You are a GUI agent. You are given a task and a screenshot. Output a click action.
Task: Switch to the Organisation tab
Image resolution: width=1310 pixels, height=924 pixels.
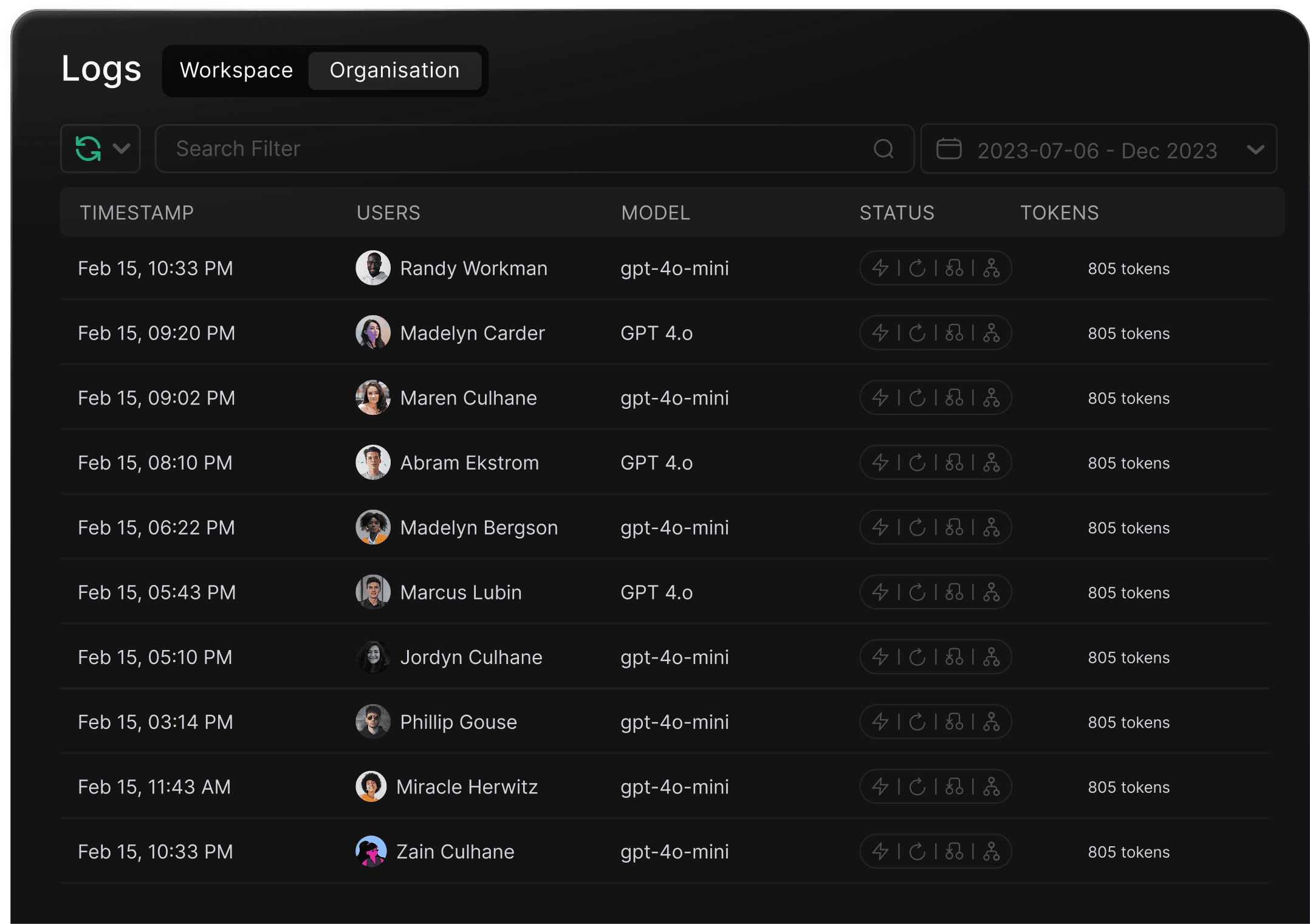(x=394, y=70)
